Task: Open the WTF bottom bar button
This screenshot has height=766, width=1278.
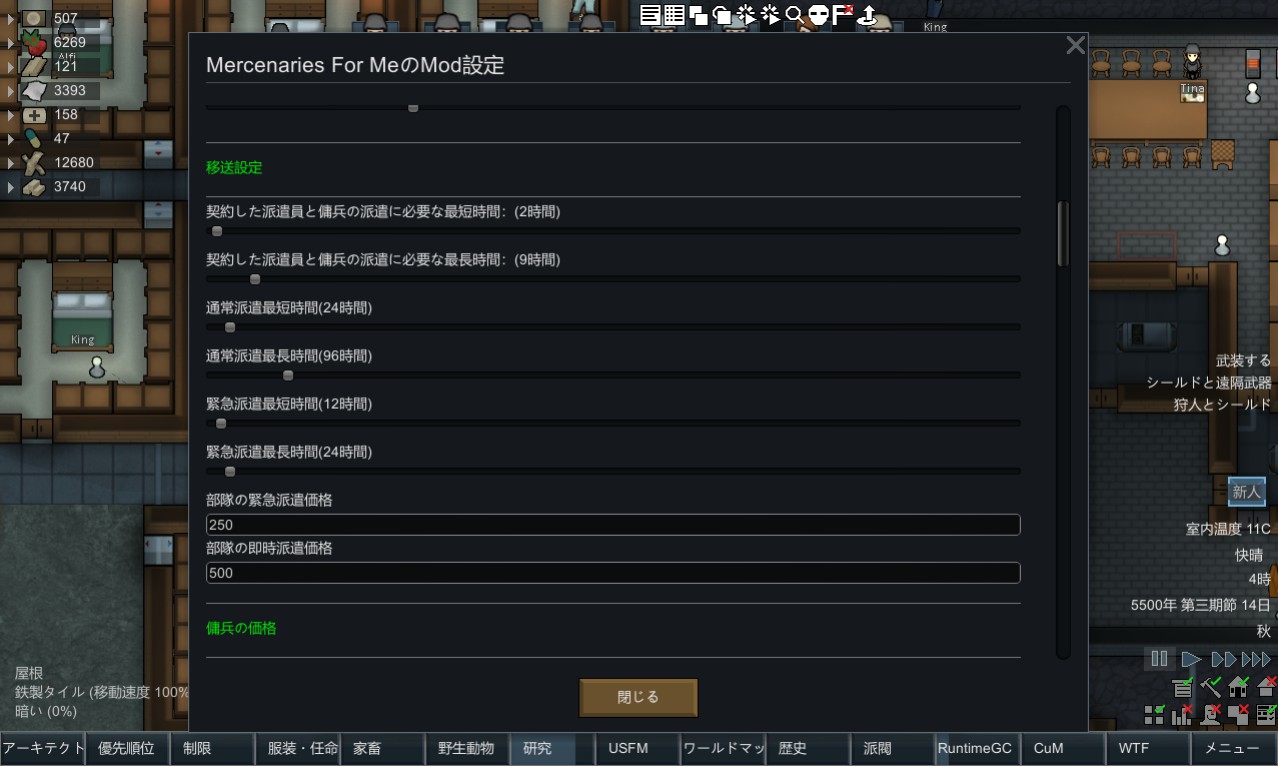Action: [1147, 748]
